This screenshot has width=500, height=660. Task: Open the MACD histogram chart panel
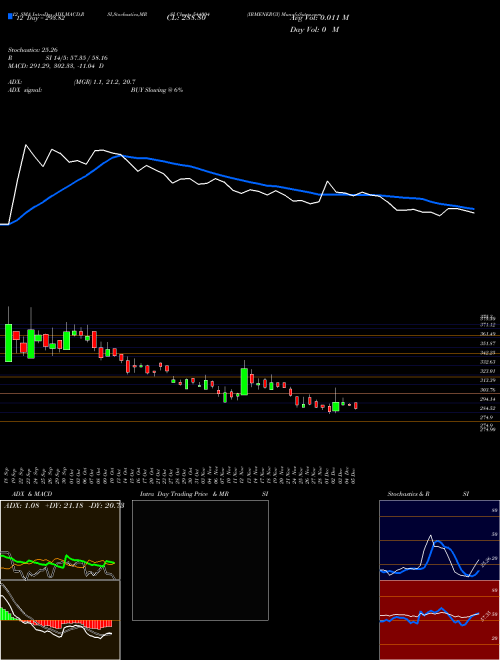pos(60,620)
